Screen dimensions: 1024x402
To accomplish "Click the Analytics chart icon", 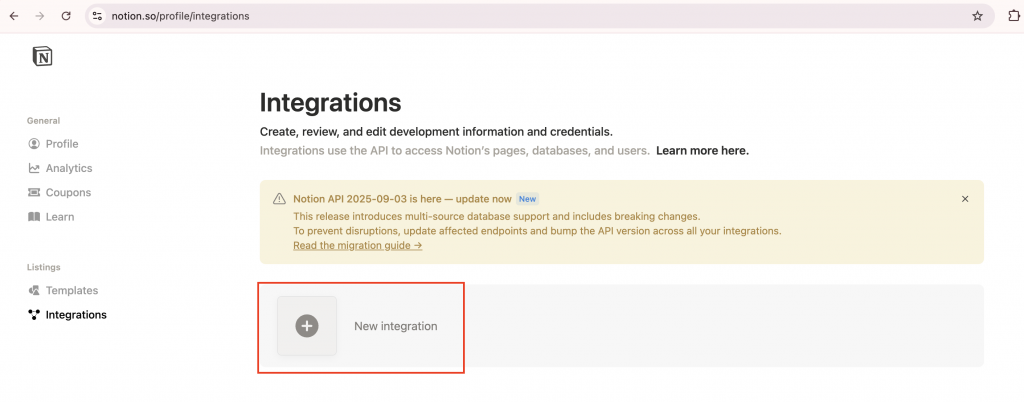I will click(x=34, y=168).
